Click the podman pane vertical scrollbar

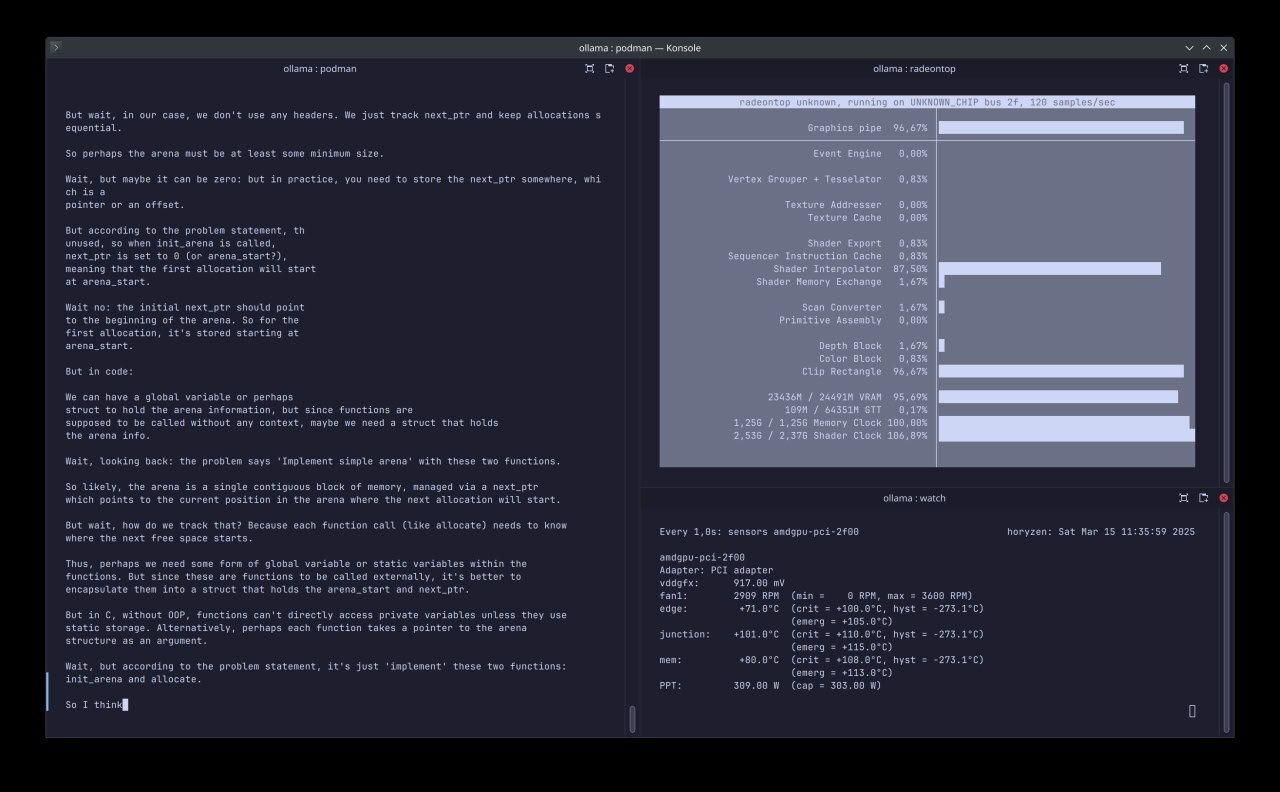[631, 718]
